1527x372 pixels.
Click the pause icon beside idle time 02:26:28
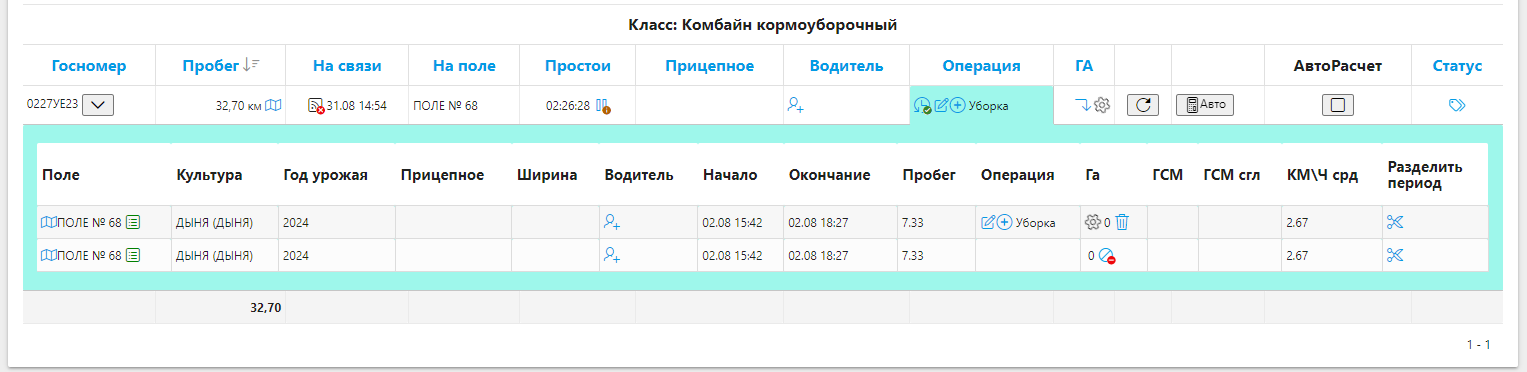603,105
